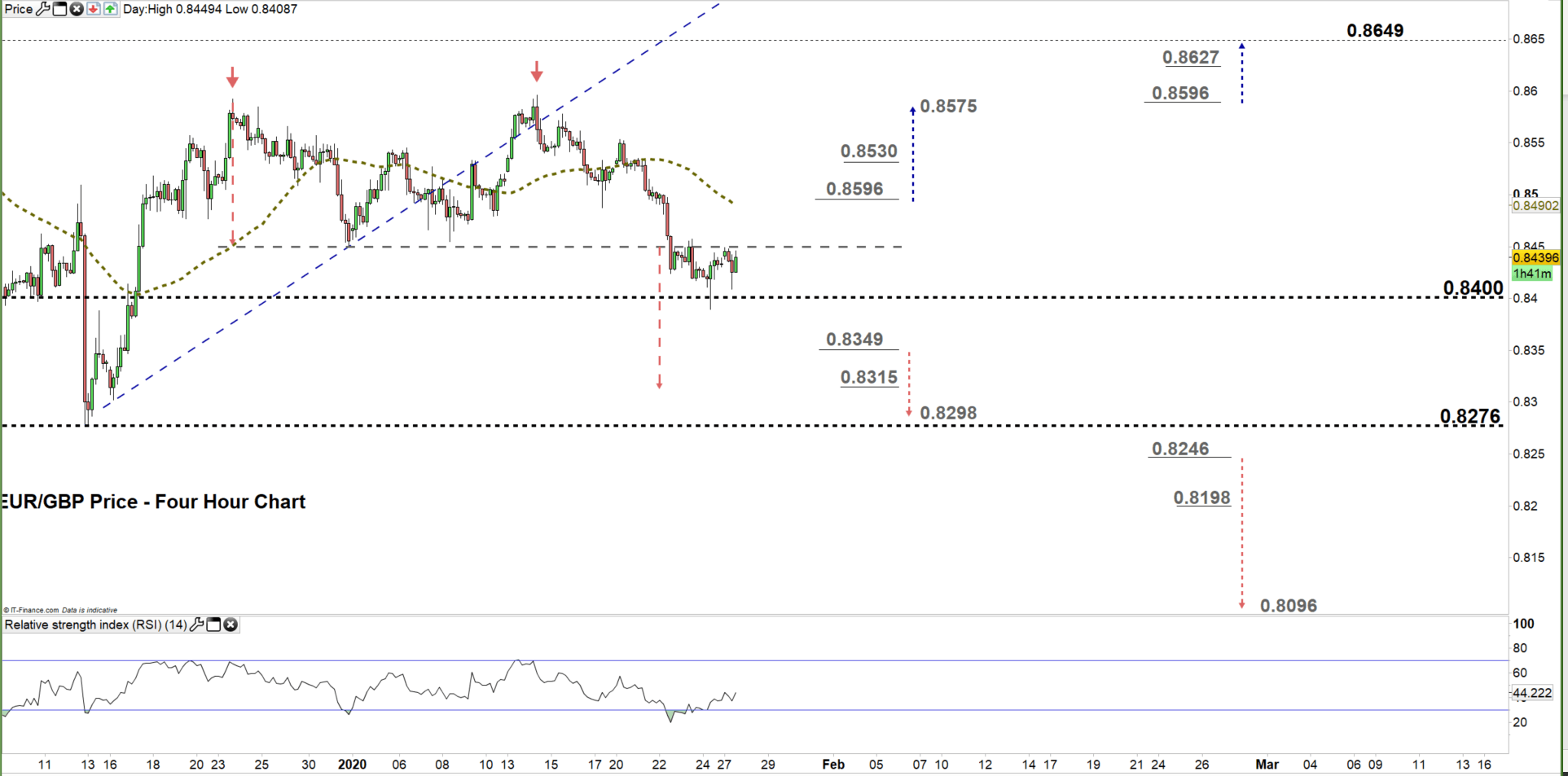The height and width of the screenshot is (776, 1568).
Task: Remove the RSI indicator with its X icon
Action: click(231, 625)
